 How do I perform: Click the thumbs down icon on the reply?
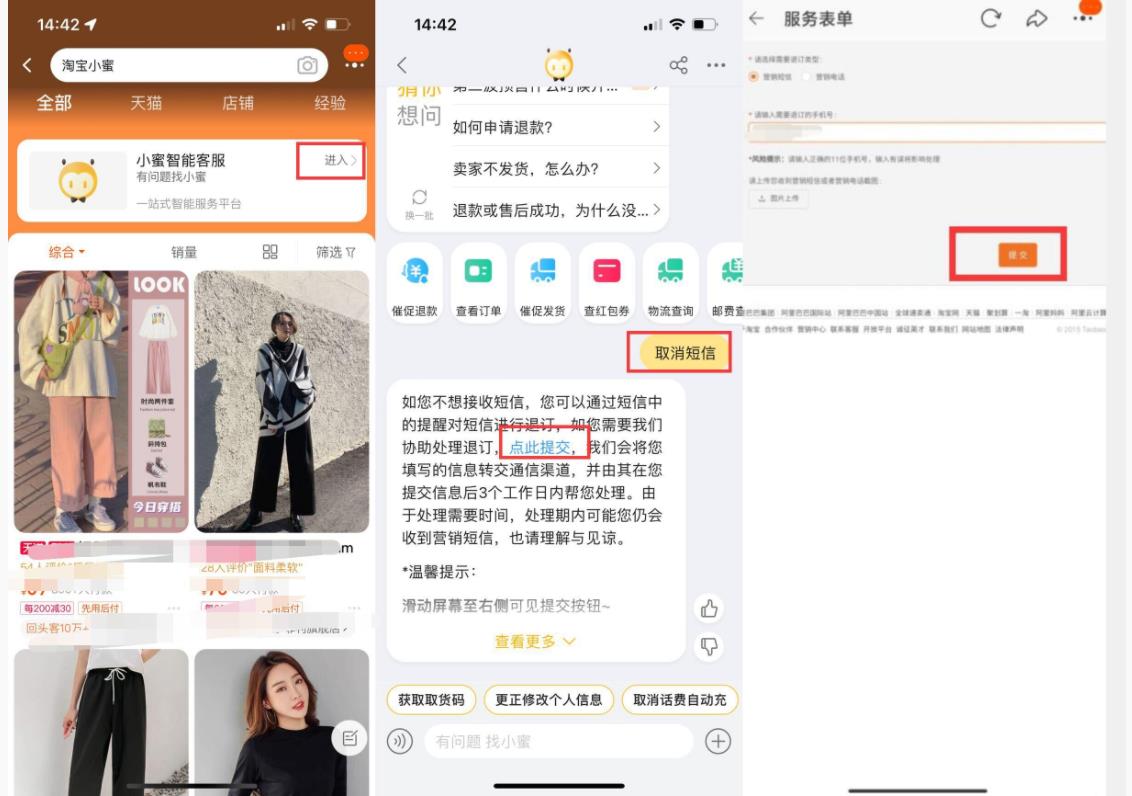coord(709,648)
